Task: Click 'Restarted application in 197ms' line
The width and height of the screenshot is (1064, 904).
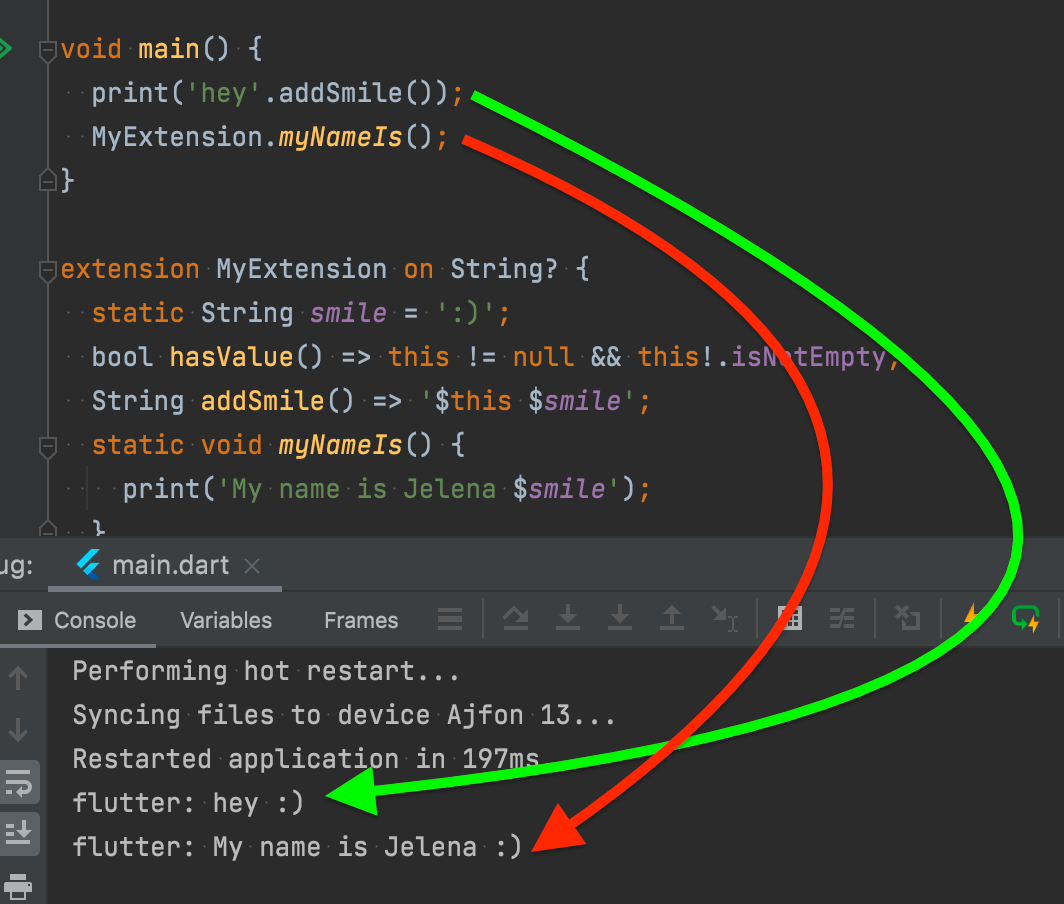Action: (306, 759)
